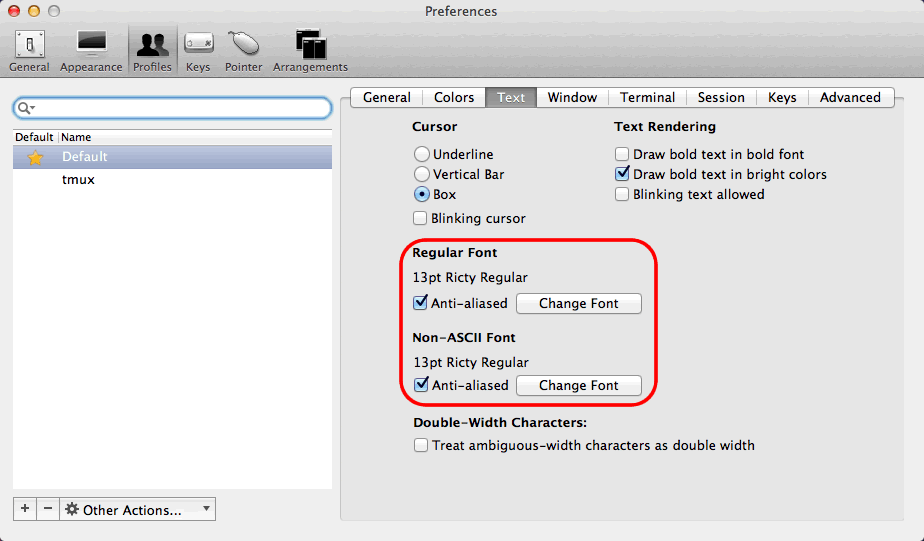The height and width of the screenshot is (541, 924).
Task: Enable Draw bold text in bold font
Action: click(622, 154)
